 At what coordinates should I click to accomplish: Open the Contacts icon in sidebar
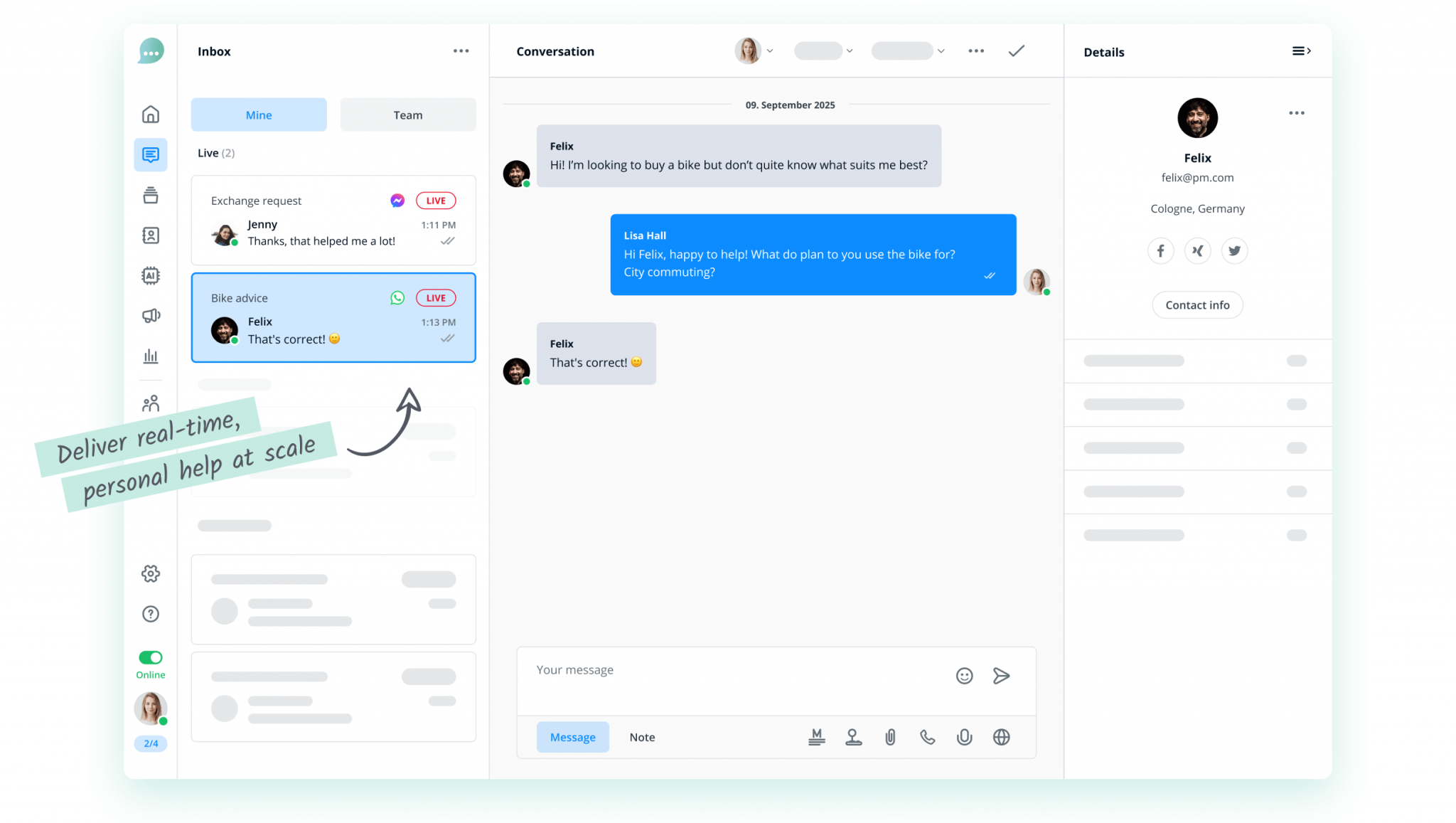[150, 235]
